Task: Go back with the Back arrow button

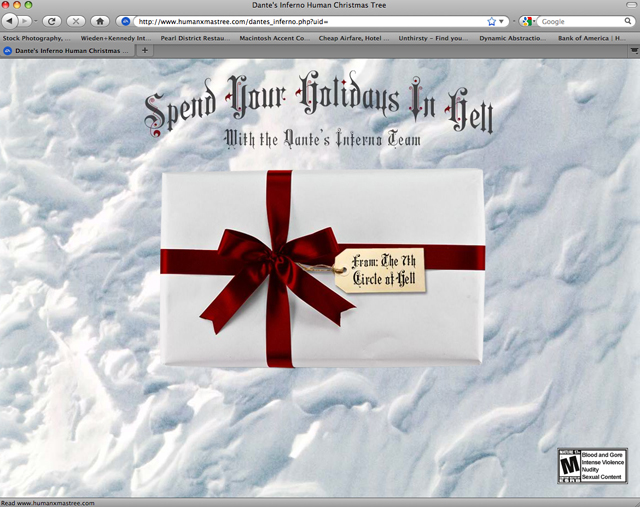Action: tap(10, 21)
